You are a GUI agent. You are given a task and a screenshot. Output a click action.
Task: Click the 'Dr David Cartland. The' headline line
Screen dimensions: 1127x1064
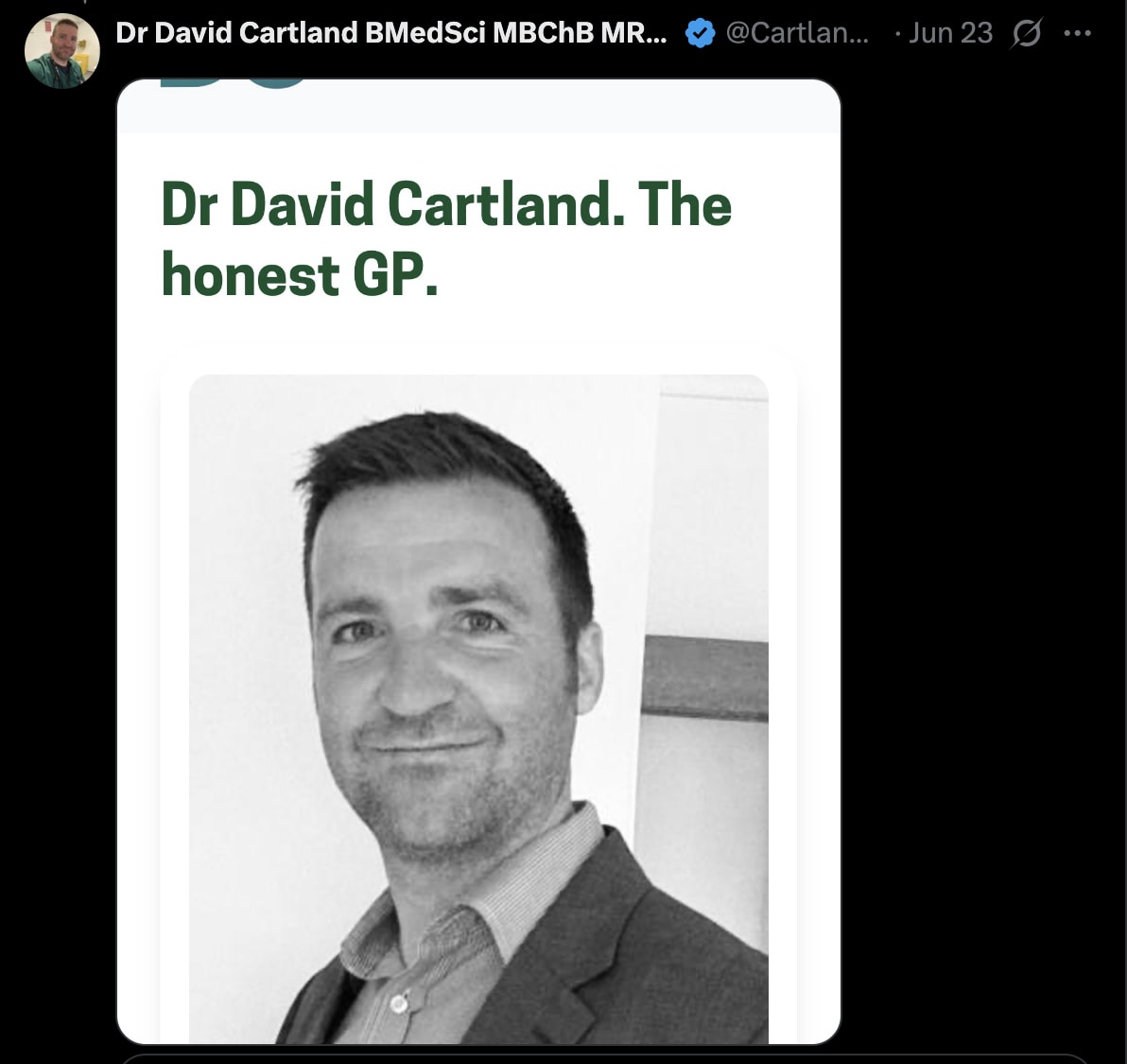point(445,204)
